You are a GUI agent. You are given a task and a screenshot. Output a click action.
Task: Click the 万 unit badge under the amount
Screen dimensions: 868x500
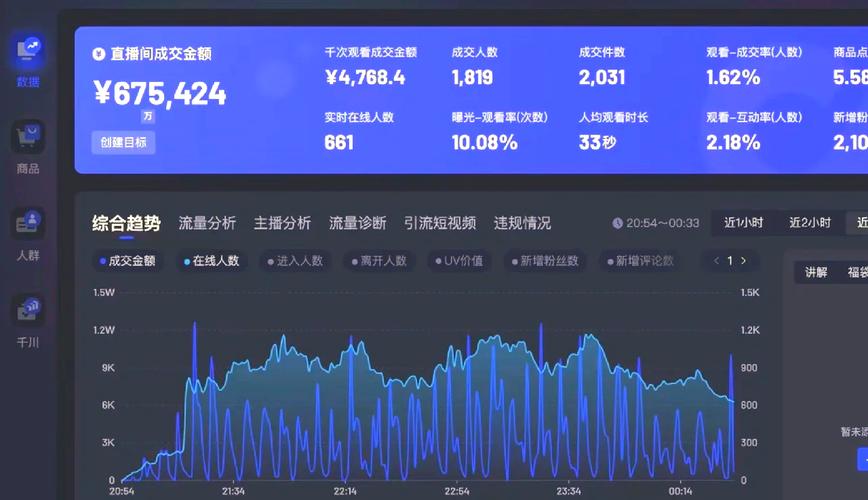[x=147, y=116]
